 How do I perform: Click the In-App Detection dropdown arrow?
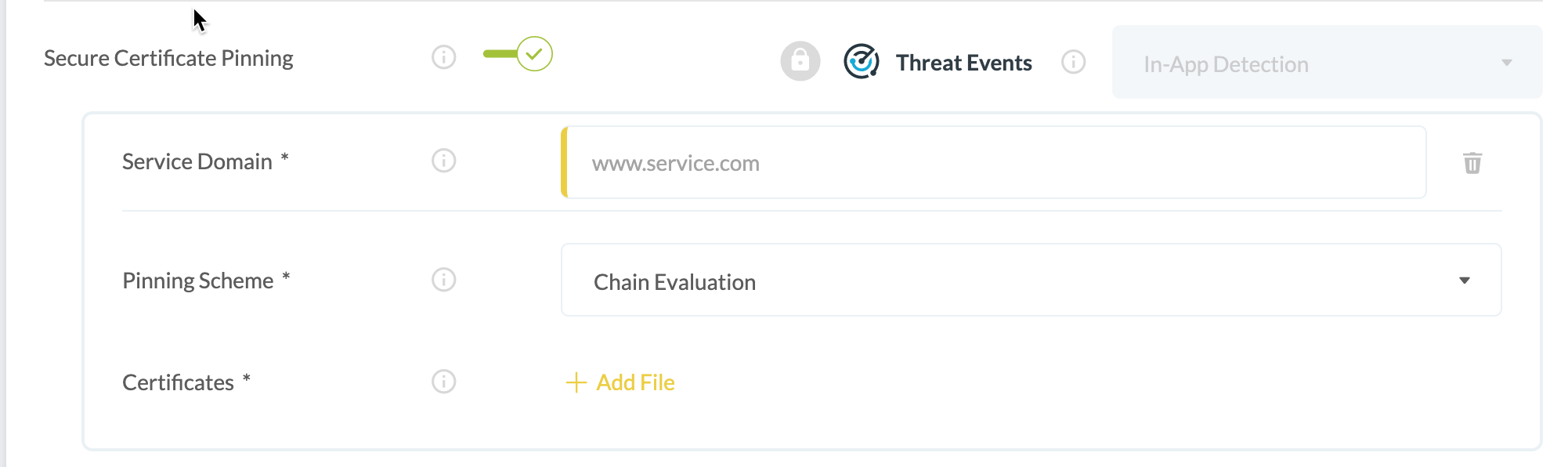pyautogui.click(x=1507, y=63)
